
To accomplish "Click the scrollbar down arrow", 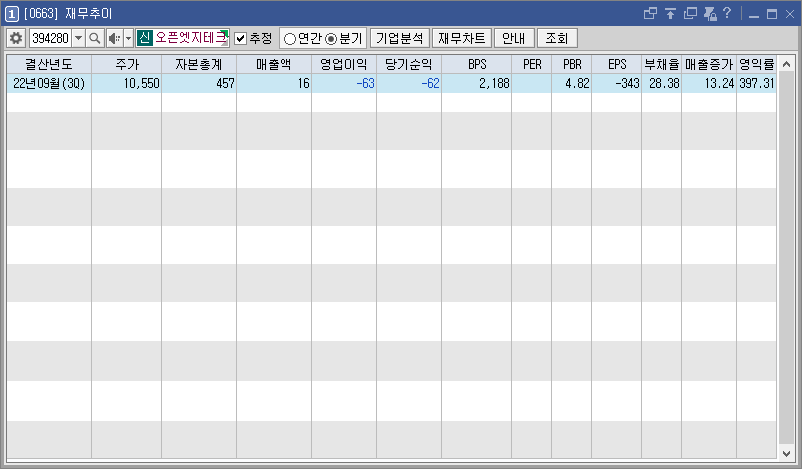I will coord(786,453).
